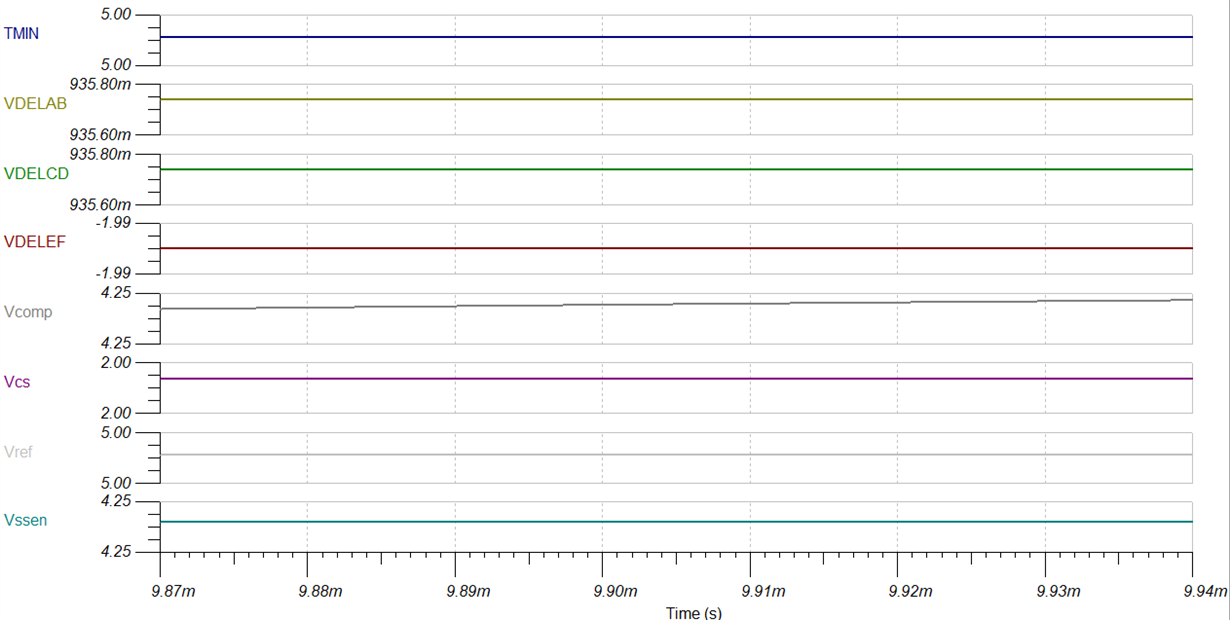
Task: Click the dark red VDELEF waveform line
Action: coord(676,248)
